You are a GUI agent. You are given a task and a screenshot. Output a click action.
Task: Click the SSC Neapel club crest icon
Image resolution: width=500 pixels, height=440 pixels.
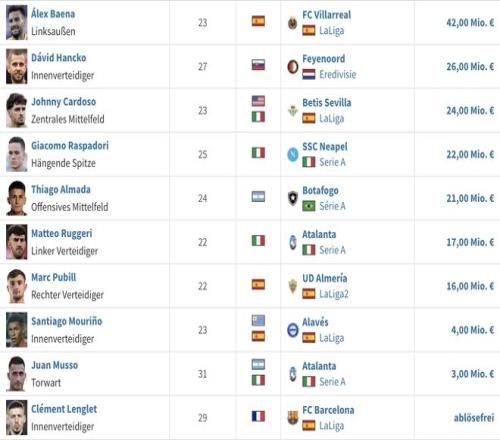click(293, 155)
